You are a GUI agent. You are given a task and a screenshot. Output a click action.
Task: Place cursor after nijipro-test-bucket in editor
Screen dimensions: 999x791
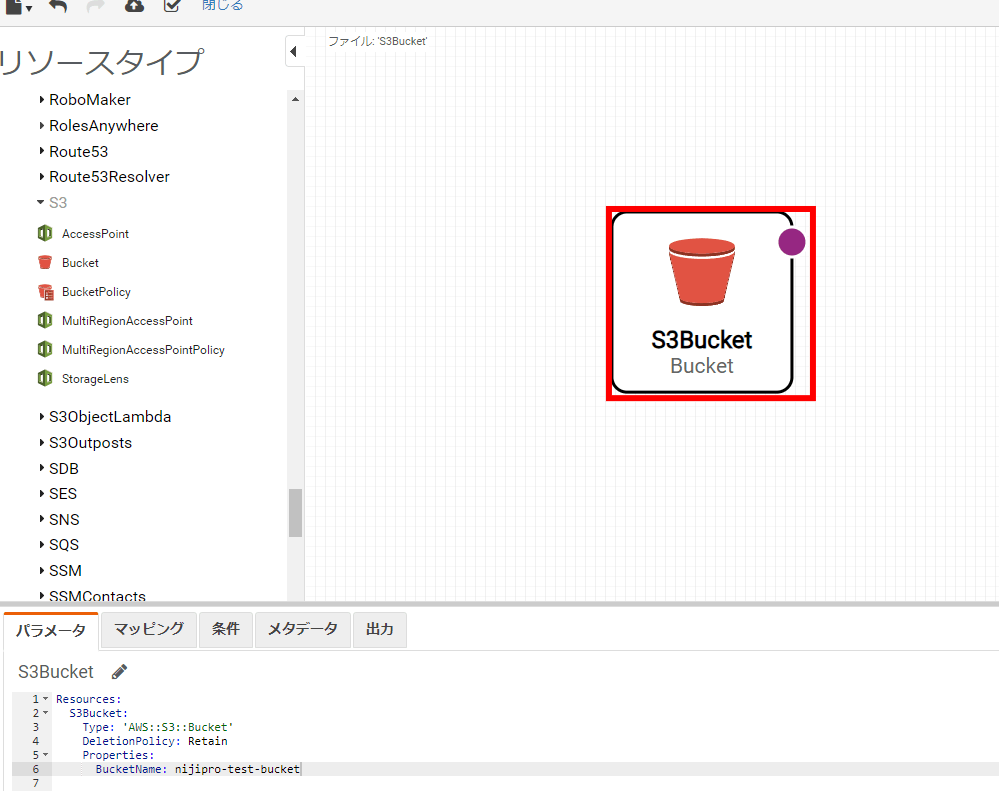(301, 769)
